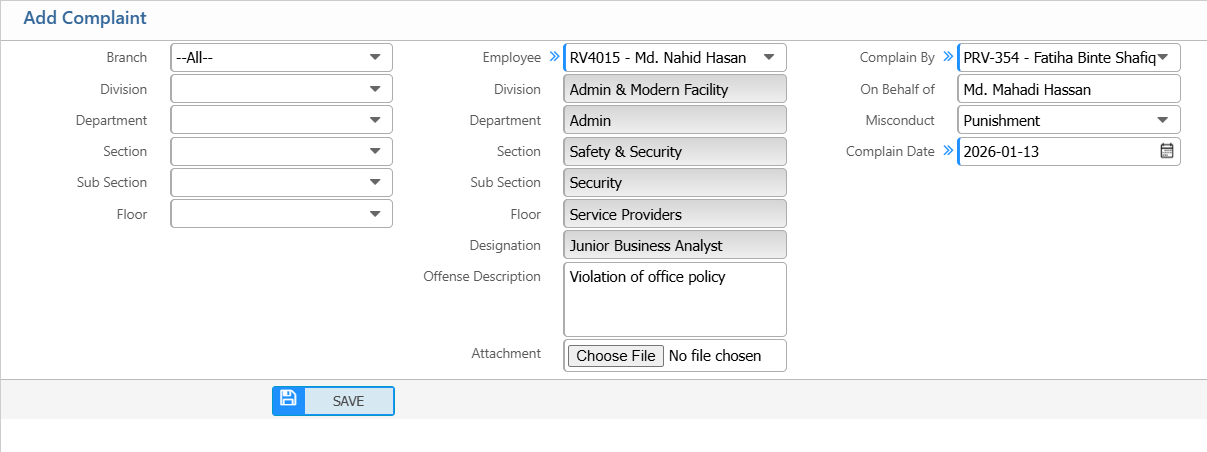Open the left Sub Section dropdown
The height and width of the screenshot is (452, 1207).
point(281,182)
